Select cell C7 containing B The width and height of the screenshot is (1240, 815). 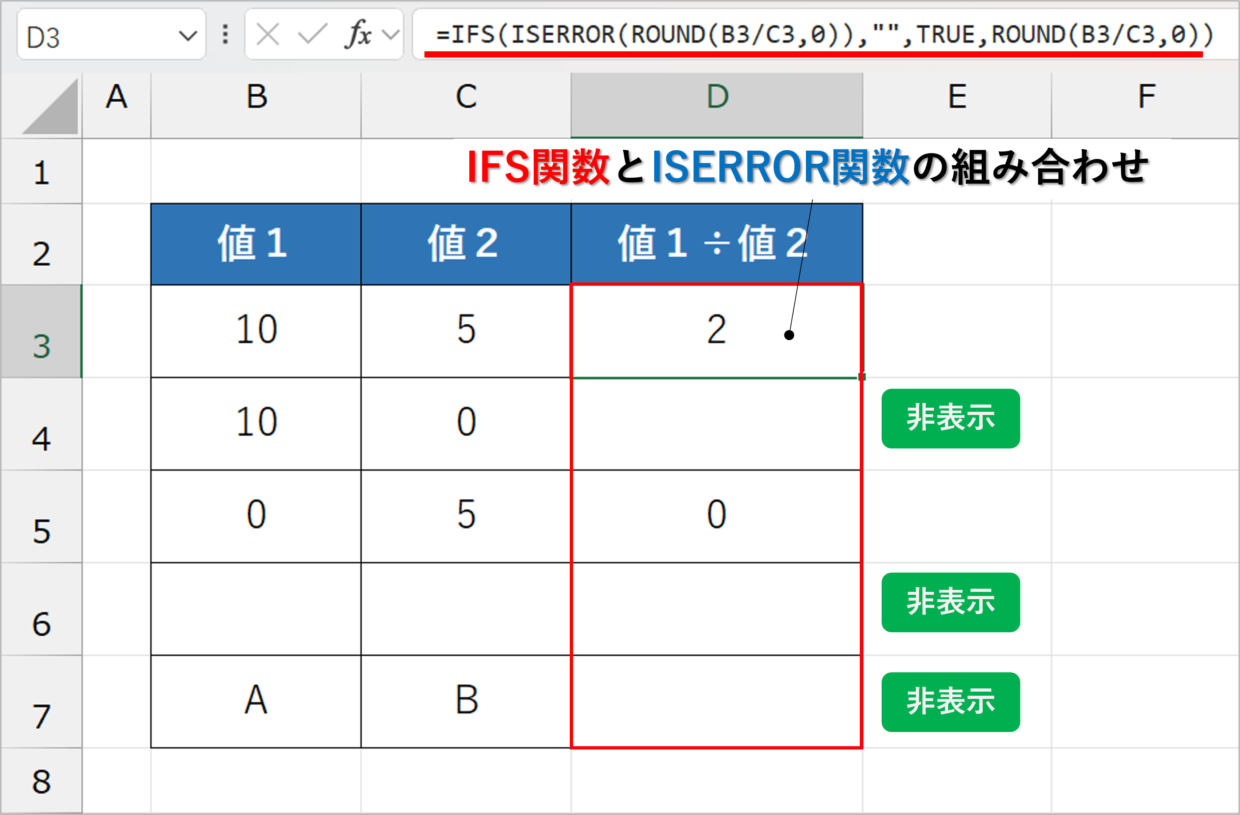[466, 701]
